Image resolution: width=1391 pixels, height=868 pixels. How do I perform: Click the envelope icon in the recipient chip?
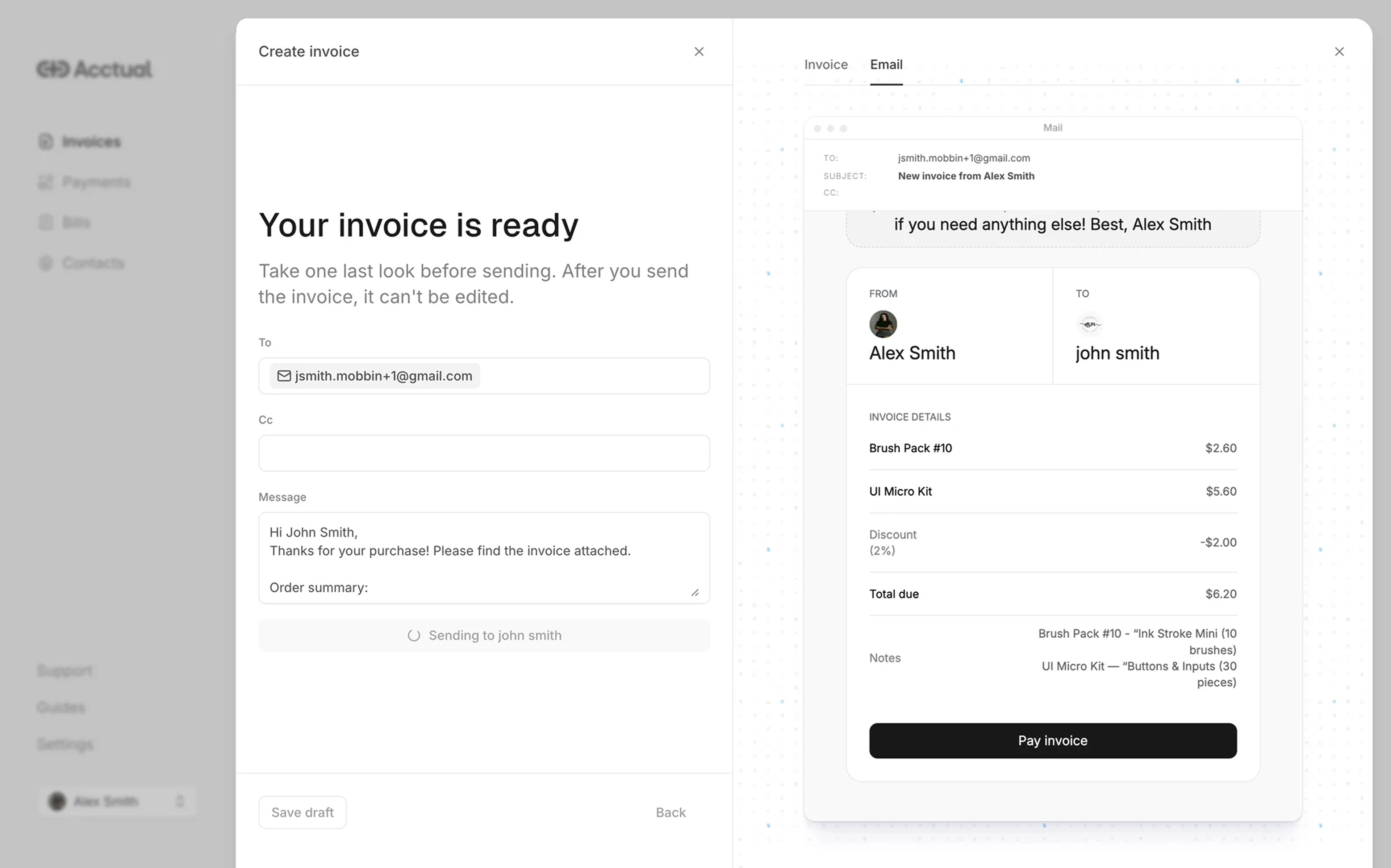[284, 376]
